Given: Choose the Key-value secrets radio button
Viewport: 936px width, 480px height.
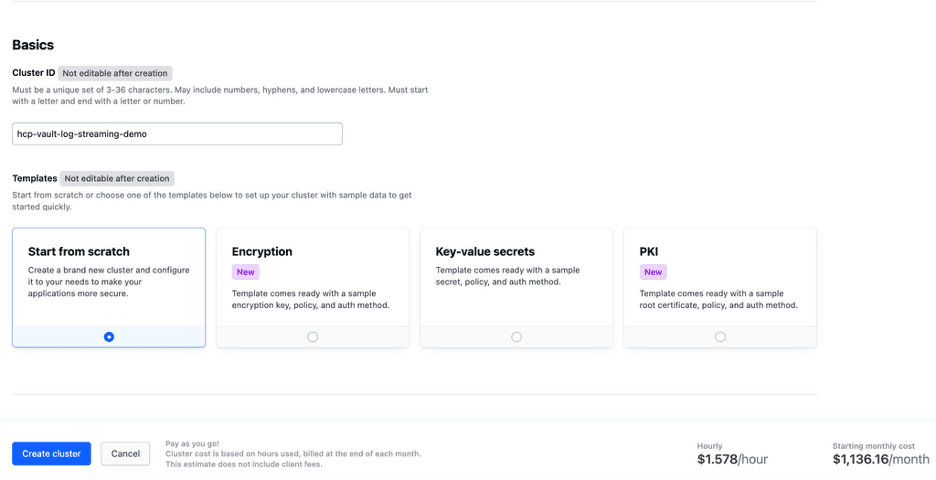Looking at the screenshot, I should point(516,337).
